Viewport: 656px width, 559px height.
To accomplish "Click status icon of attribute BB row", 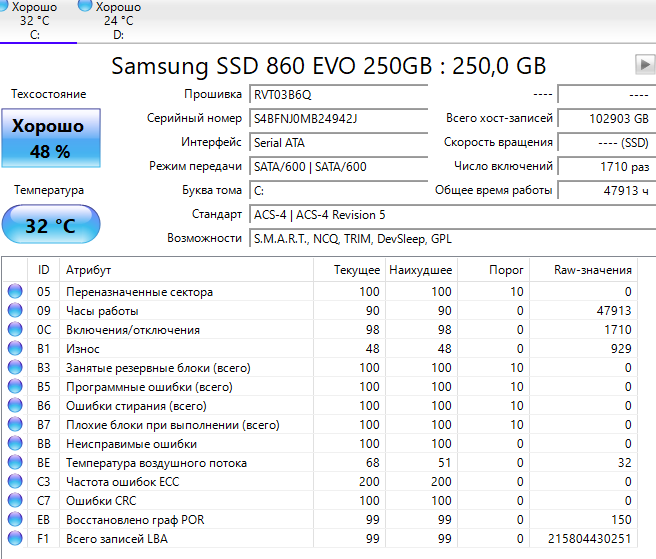I will tap(15, 443).
